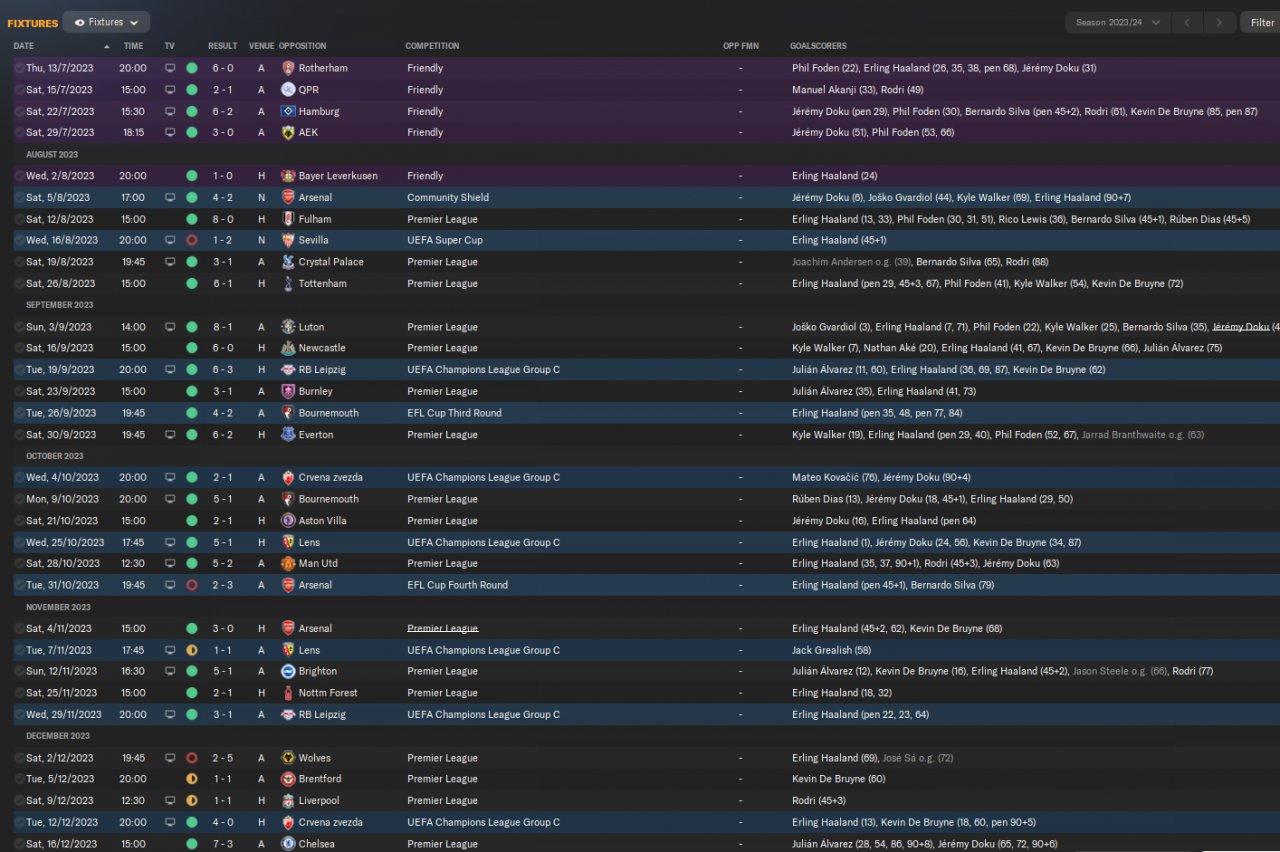
Task: Open the Sevilla opposition link
Action: click(313, 240)
